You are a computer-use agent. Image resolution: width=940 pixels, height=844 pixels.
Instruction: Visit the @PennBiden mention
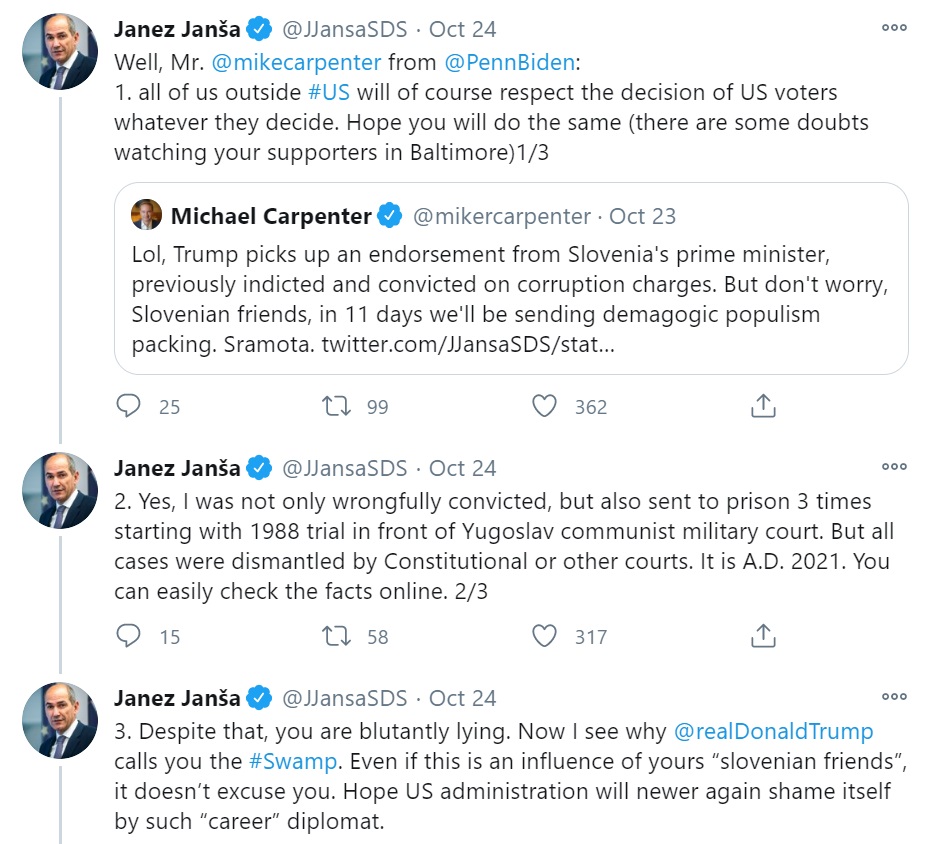[x=509, y=62]
